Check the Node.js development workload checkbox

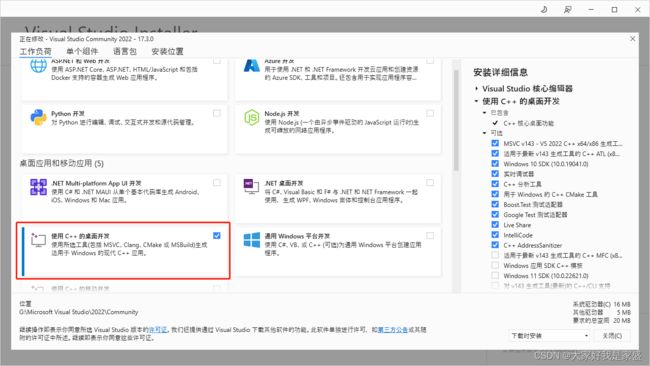pos(430,113)
